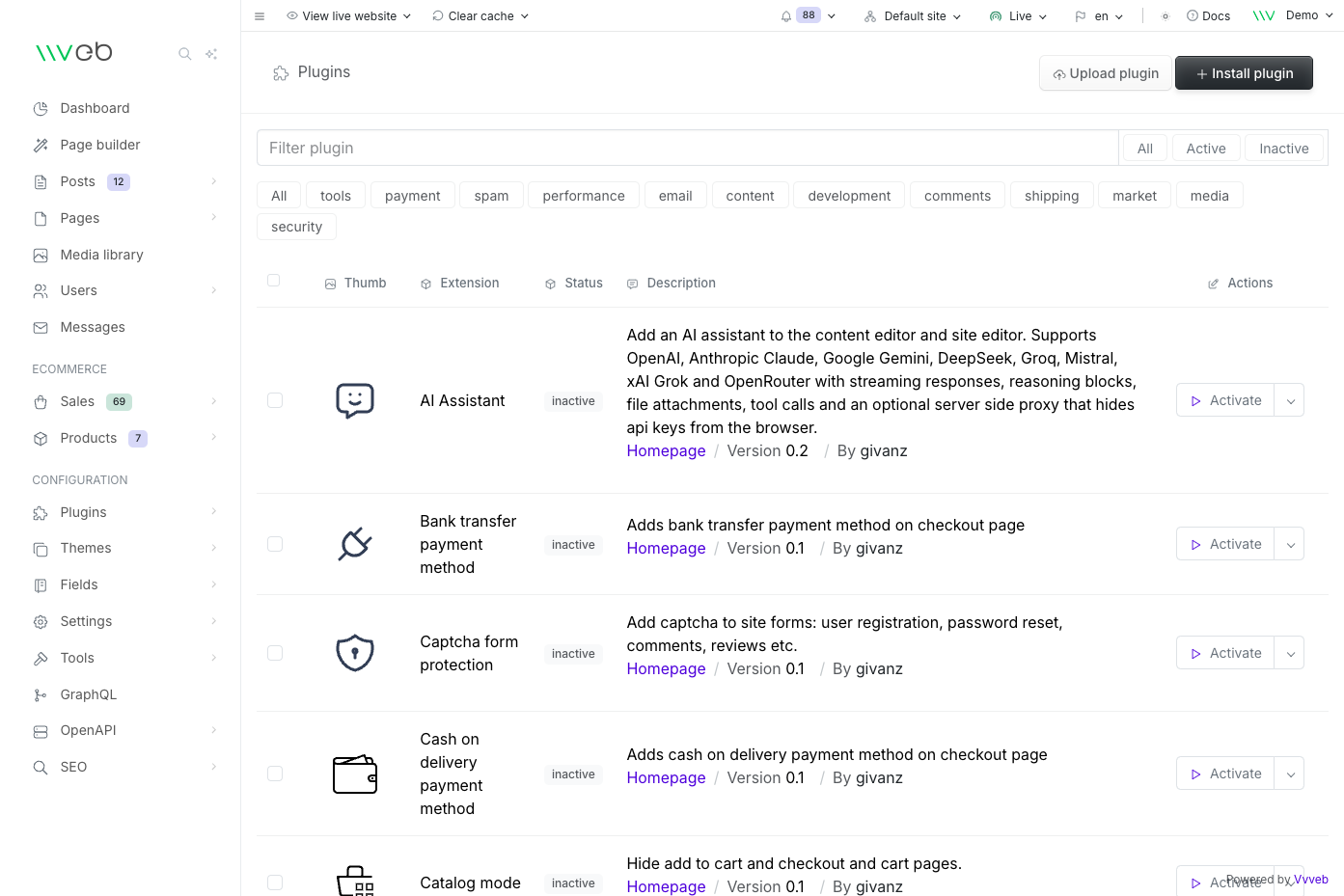Image resolution: width=1344 pixels, height=896 pixels.
Task: Open the Live mode dropdown
Action: tap(1018, 16)
